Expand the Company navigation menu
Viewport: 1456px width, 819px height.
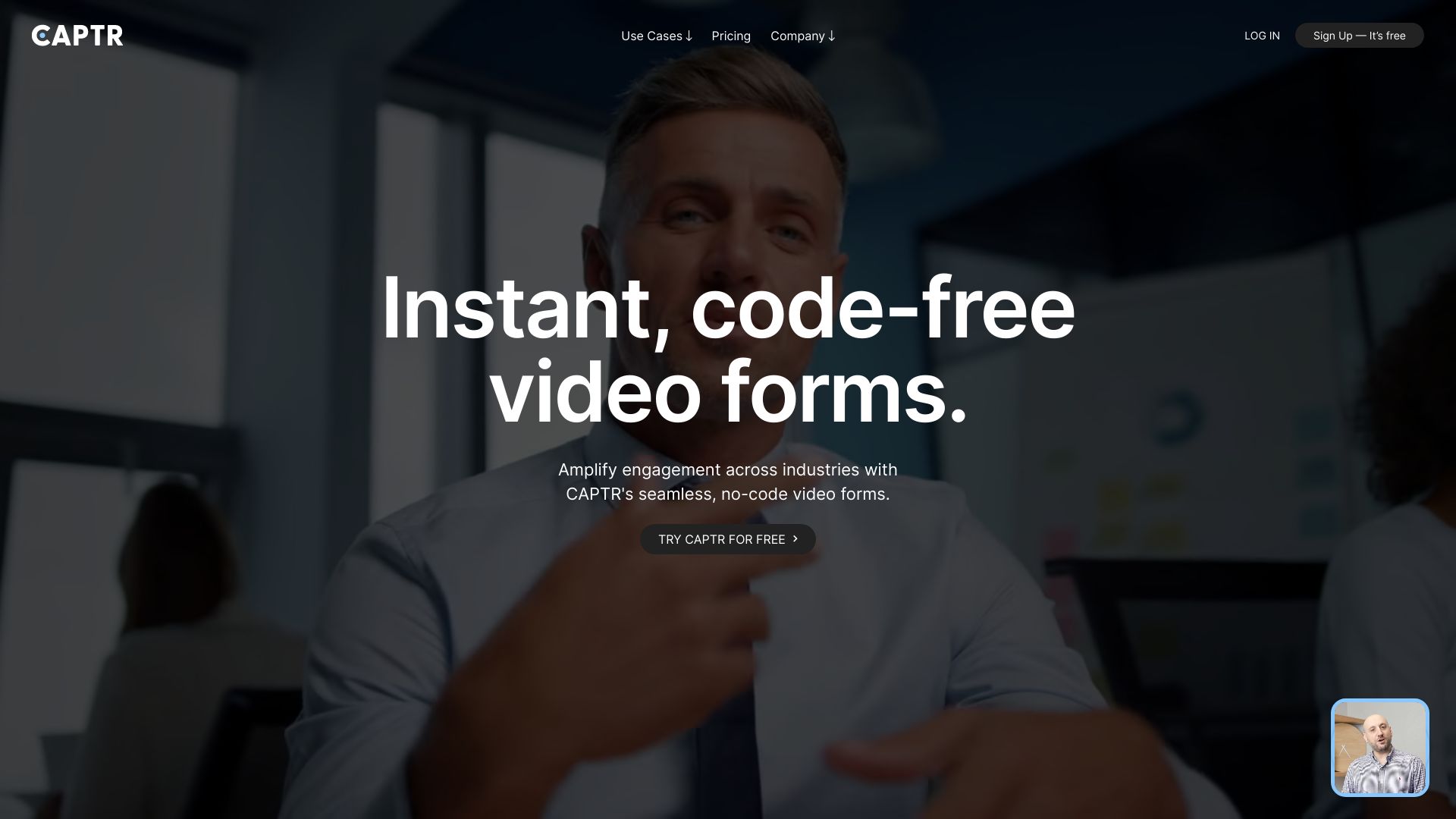pyautogui.click(x=803, y=35)
